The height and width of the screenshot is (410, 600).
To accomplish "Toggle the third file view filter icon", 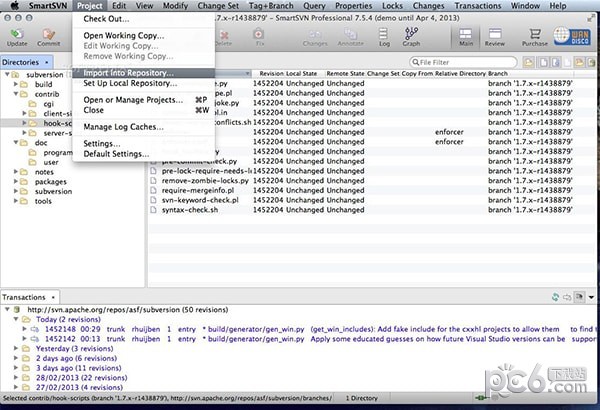I will coord(556,62).
